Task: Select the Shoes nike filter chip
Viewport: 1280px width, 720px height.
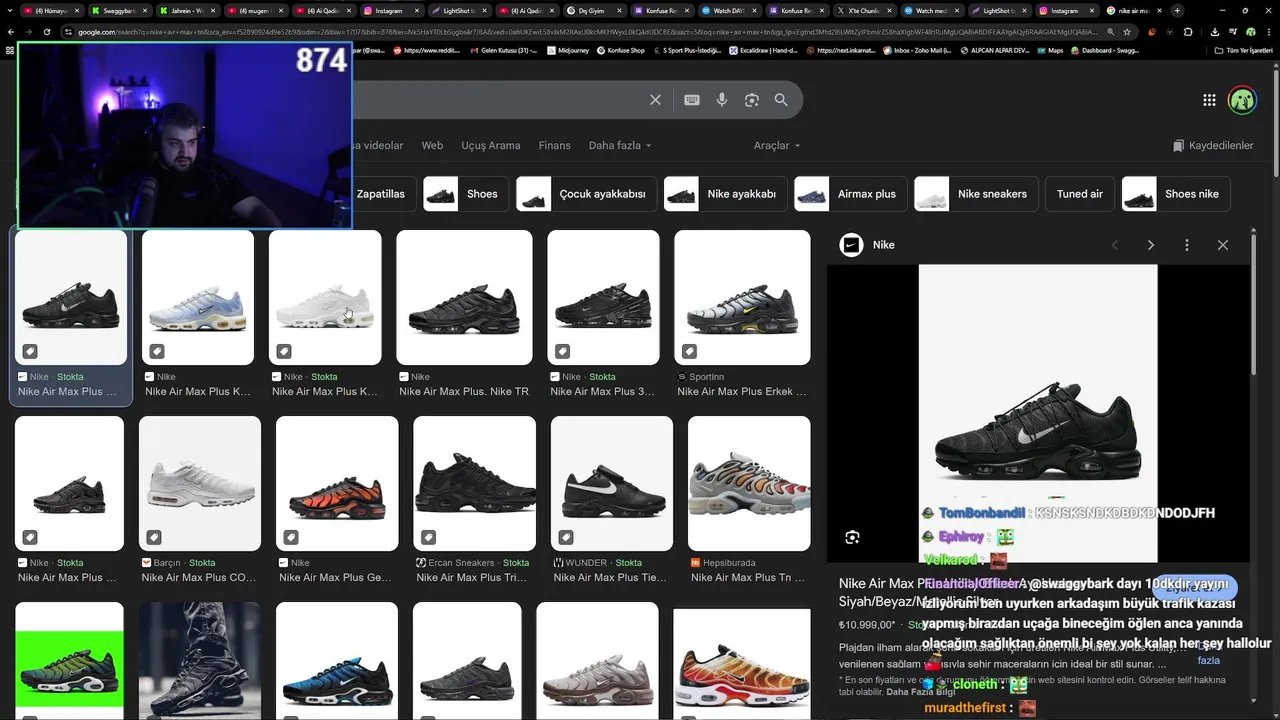Action: coord(1176,194)
